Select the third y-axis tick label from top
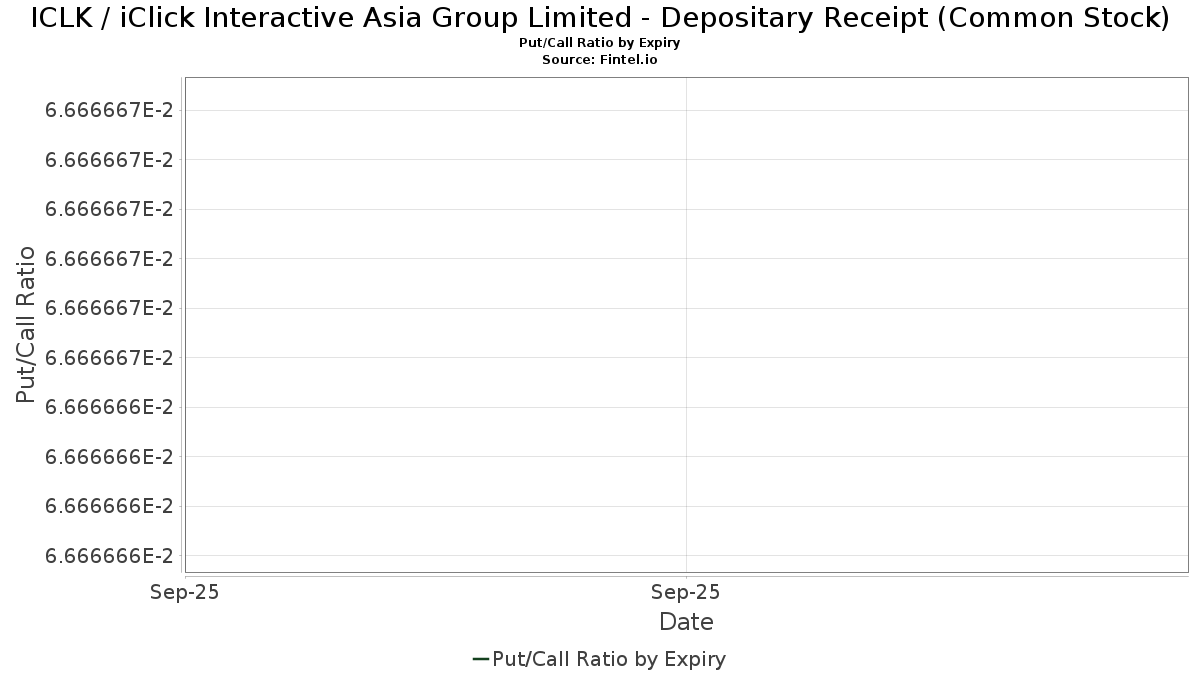 click(x=109, y=209)
